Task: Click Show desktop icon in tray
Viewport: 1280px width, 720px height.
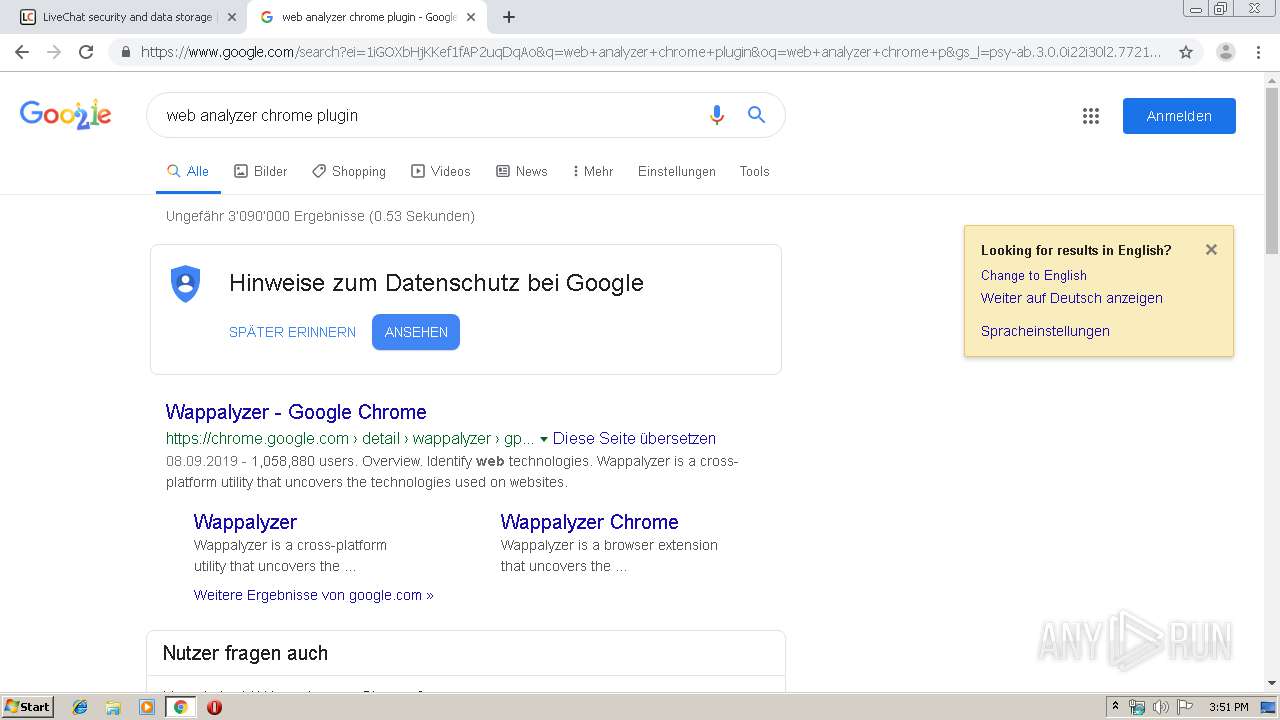Action: point(1268,707)
